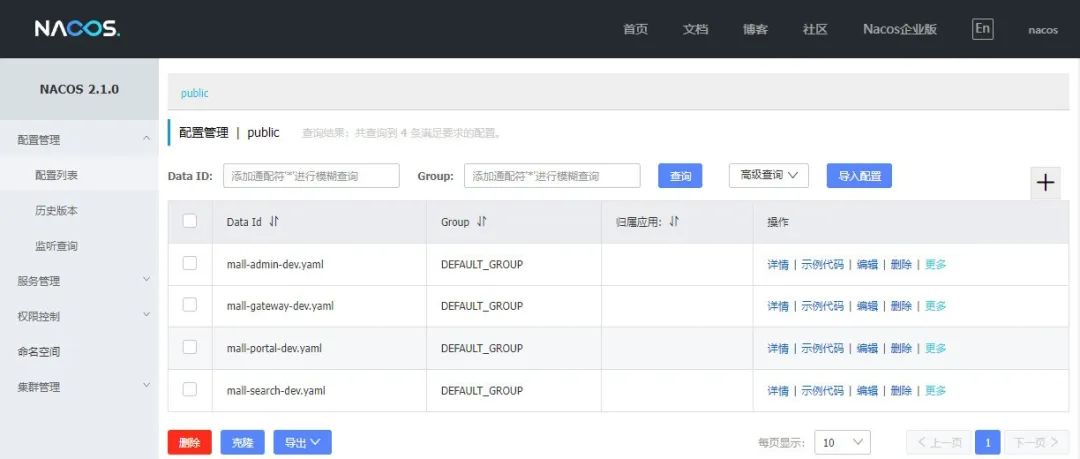1080x459 pixels.
Task: Click 编辑 for mall-search-dev.yaml
Action: [867, 391]
